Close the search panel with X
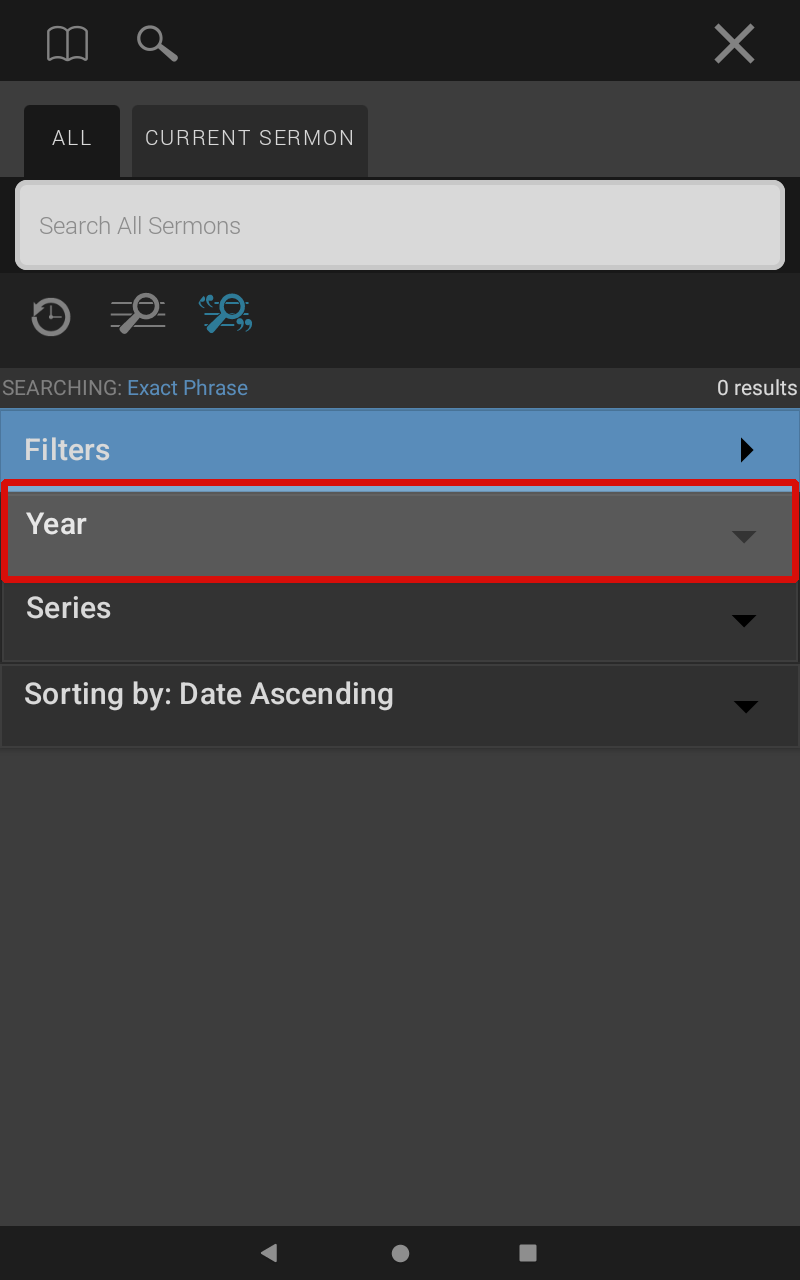Image resolution: width=800 pixels, height=1280 pixels. 734,44
